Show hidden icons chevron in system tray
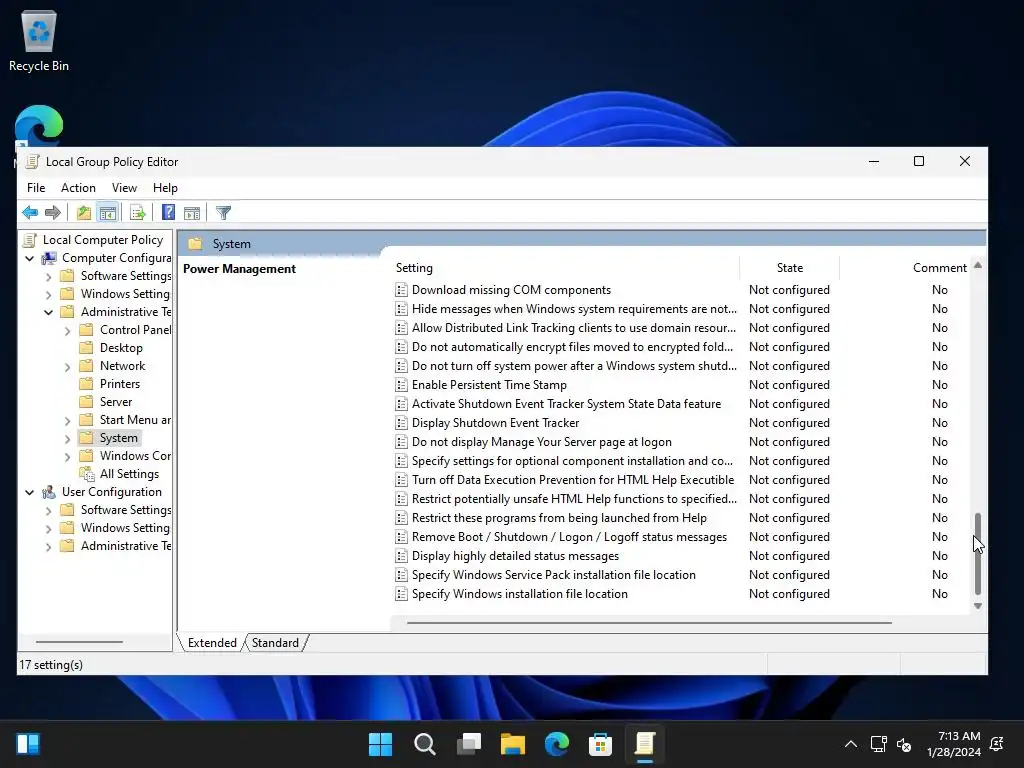 pos(851,744)
